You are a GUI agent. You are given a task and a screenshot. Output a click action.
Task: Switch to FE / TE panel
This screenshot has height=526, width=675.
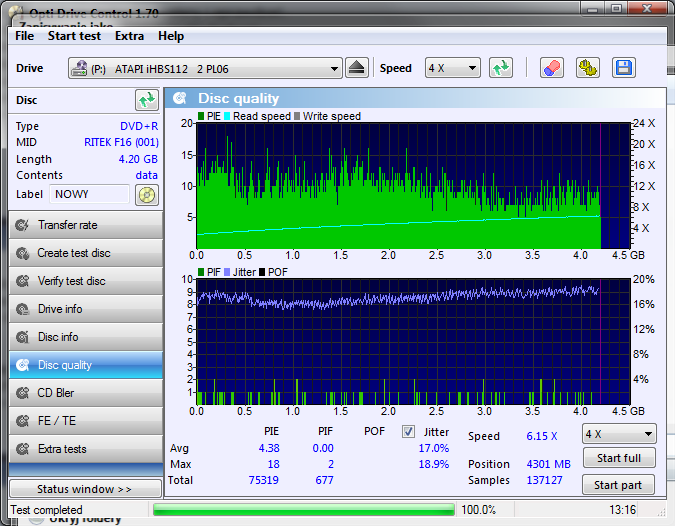point(86,421)
